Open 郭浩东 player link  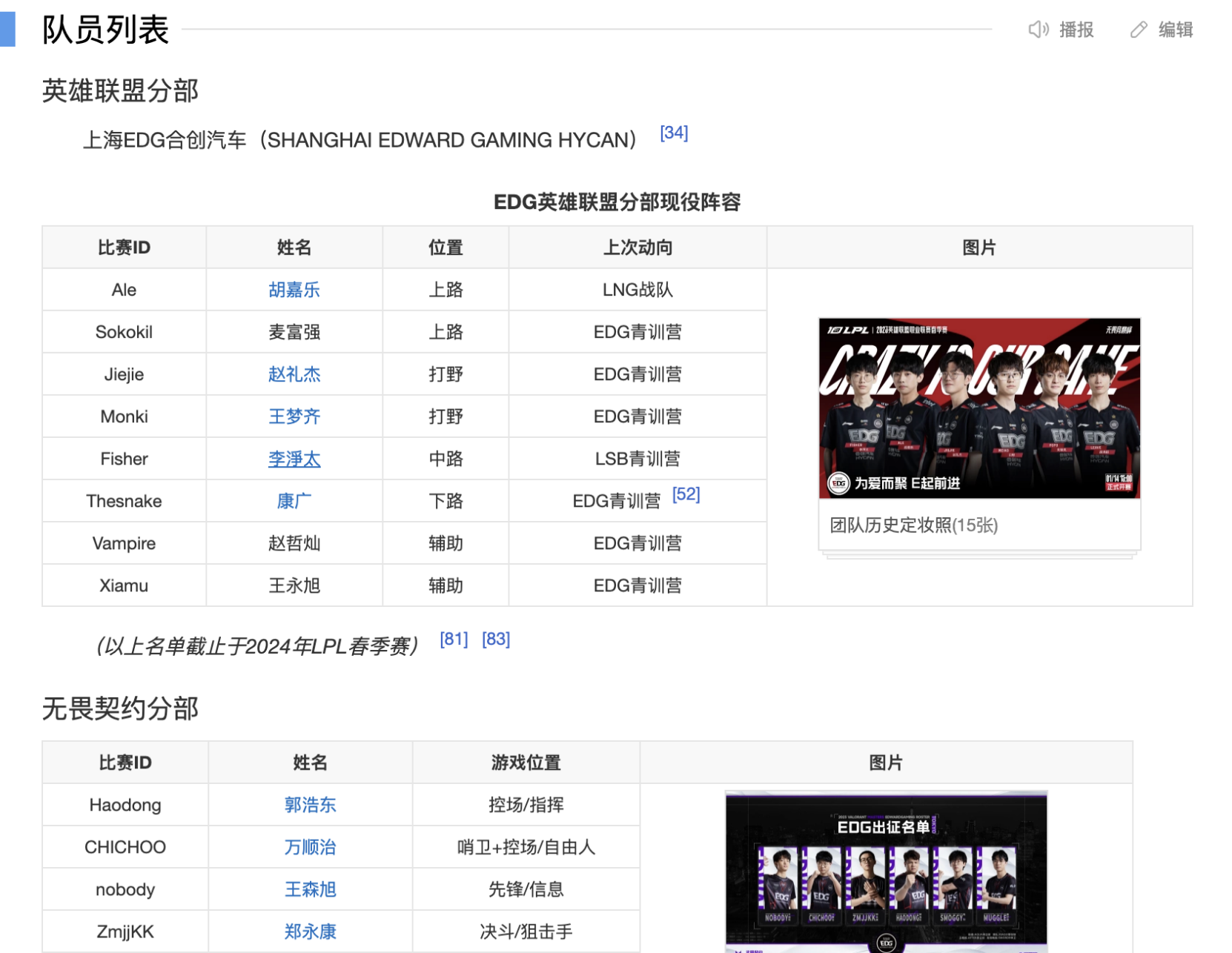(x=310, y=805)
